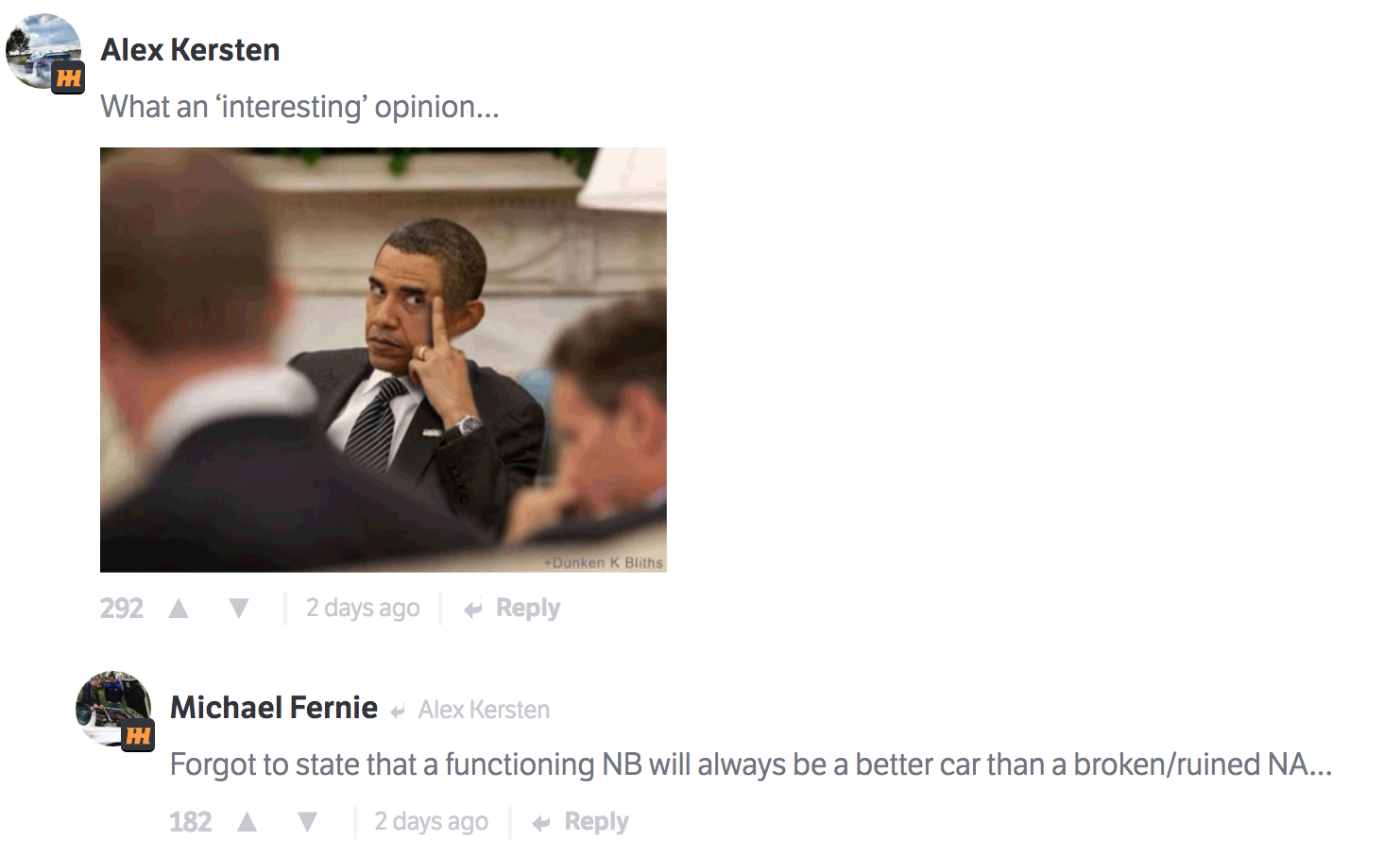Click the 292 vote count

[x=122, y=609]
